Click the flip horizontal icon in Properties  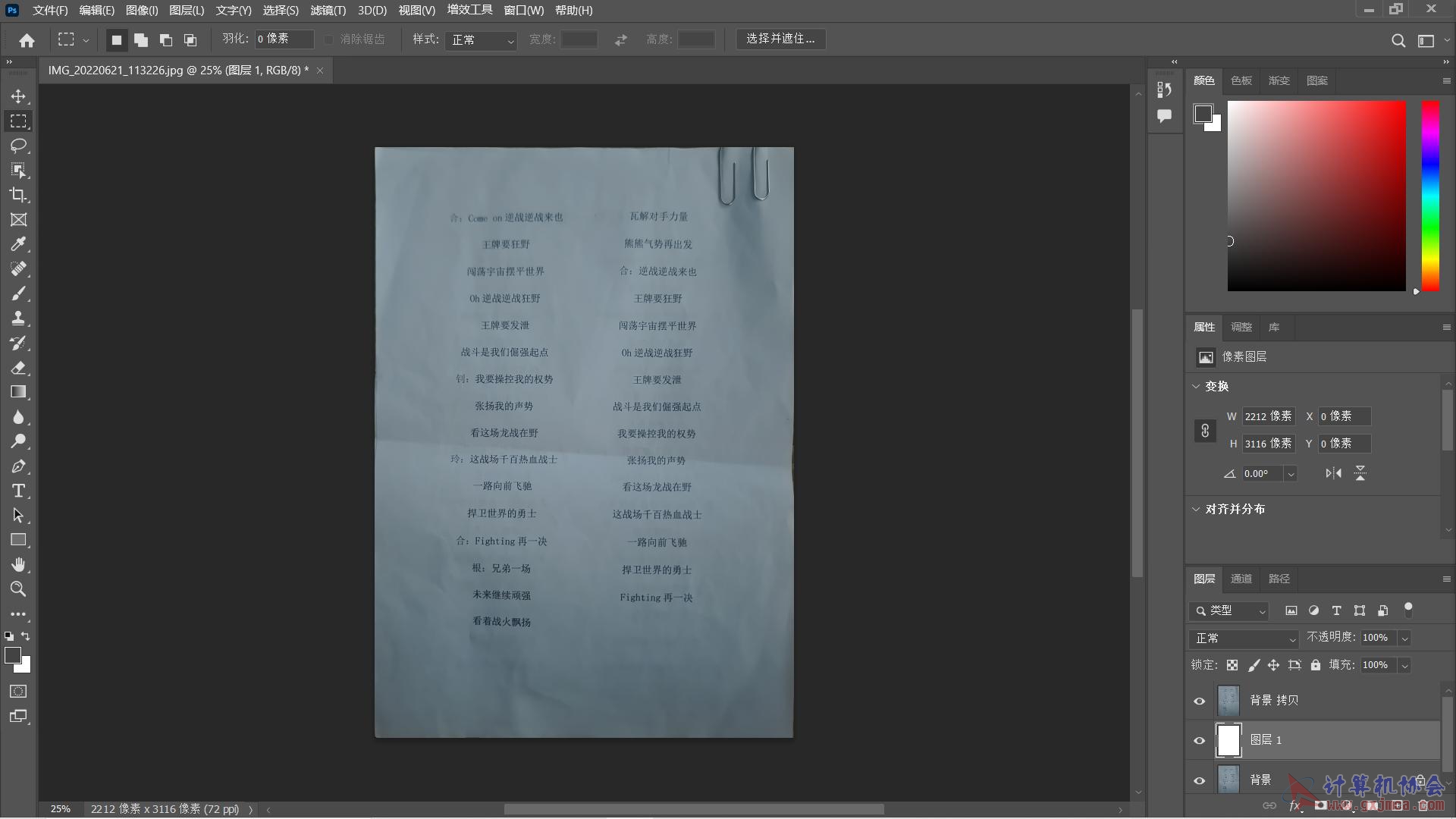[1333, 473]
